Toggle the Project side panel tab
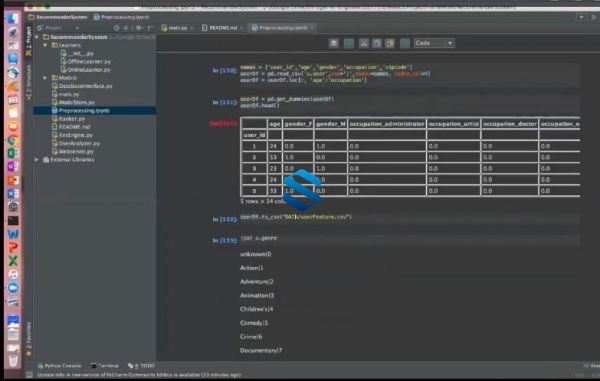The image size is (600, 381). pos(29,40)
